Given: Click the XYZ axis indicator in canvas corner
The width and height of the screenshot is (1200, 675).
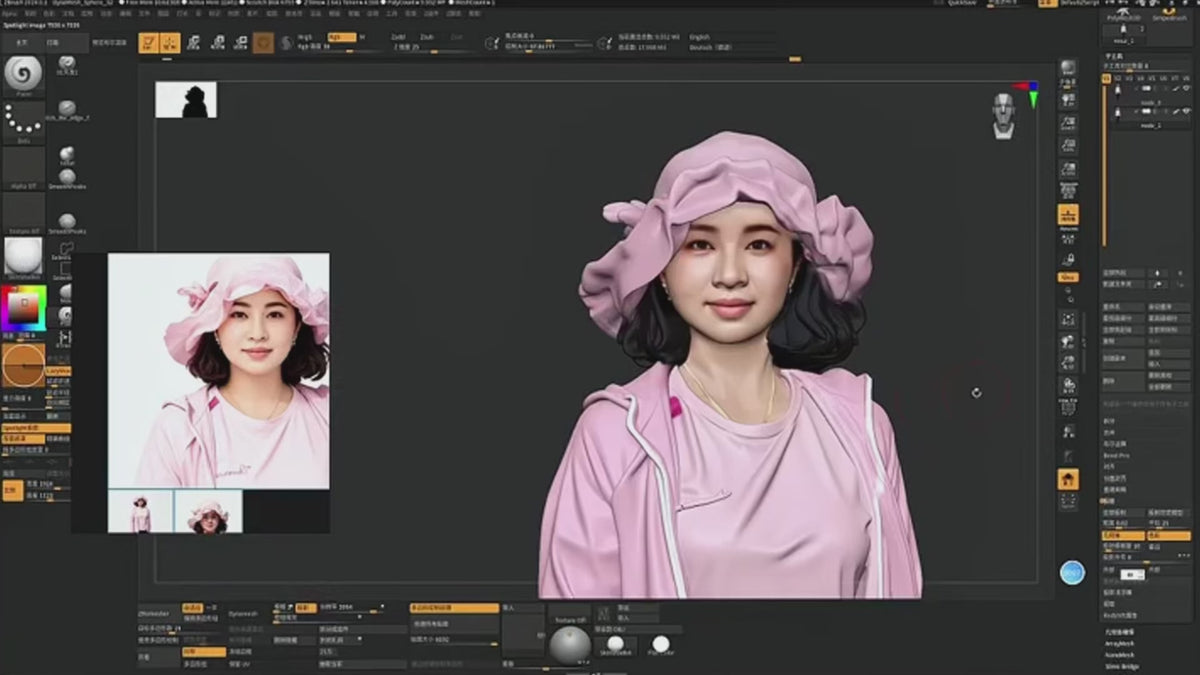Looking at the screenshot, I should click(x=1029, y=94).
